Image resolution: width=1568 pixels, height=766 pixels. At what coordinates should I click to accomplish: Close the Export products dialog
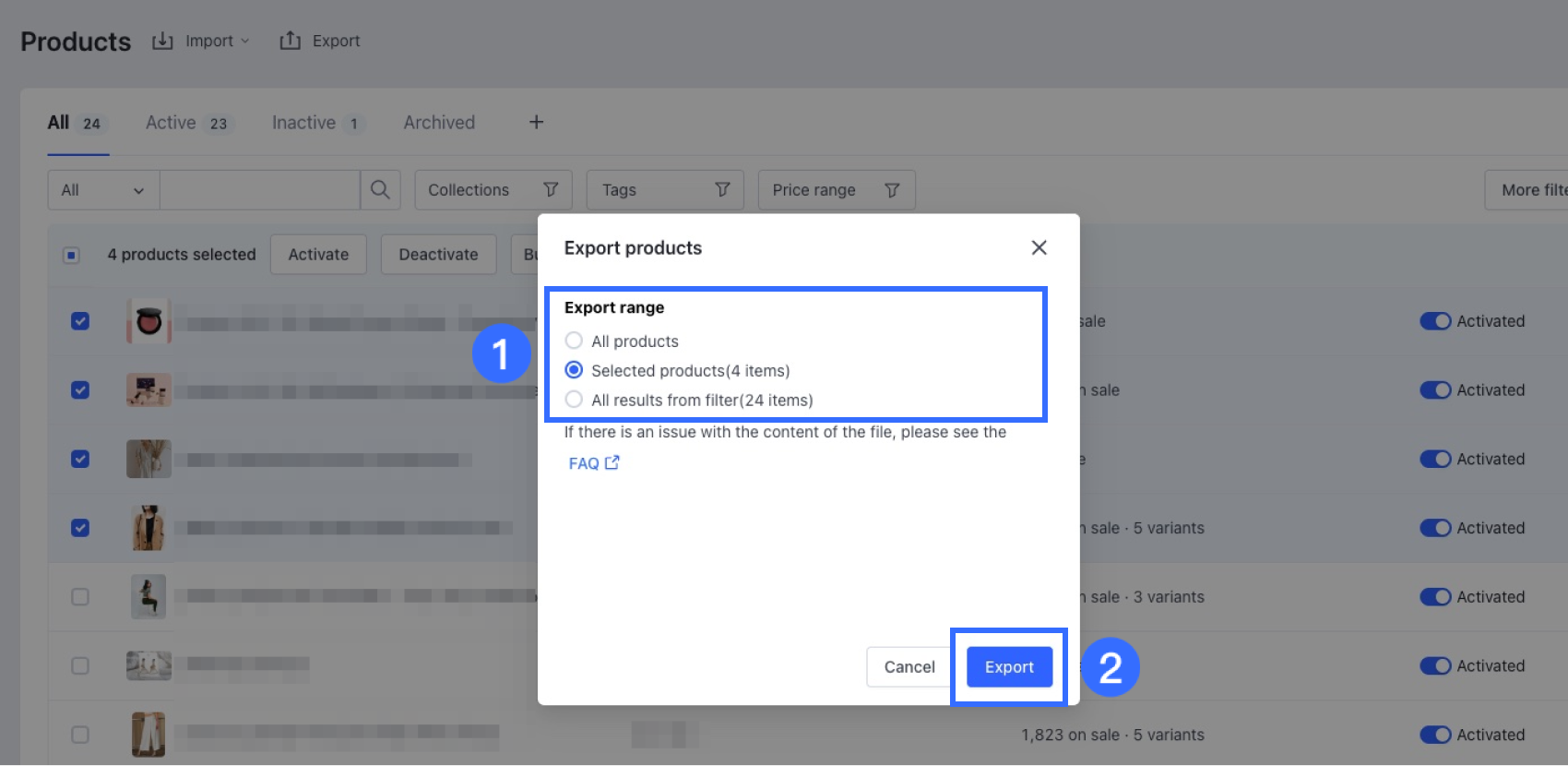(x=1039, y=247)
